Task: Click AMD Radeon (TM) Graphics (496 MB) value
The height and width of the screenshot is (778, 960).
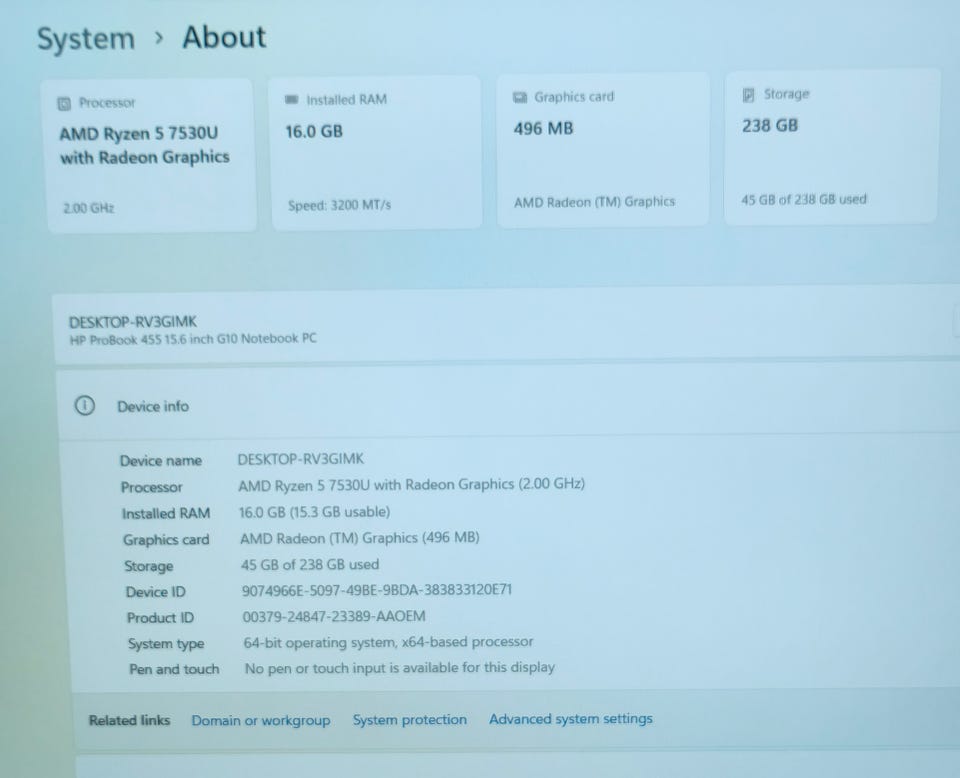Action: tap(359, 538)
